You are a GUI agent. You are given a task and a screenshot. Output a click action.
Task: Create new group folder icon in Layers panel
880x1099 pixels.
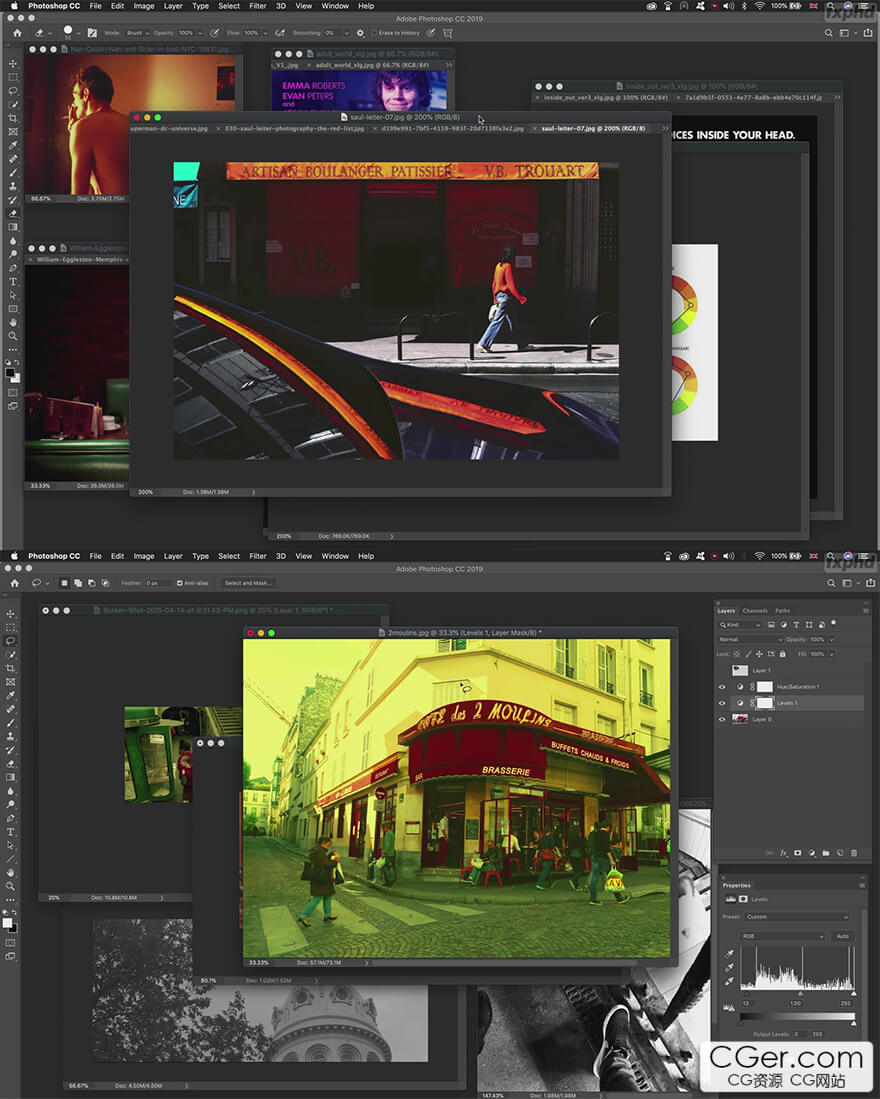click(x=826, y=853)
